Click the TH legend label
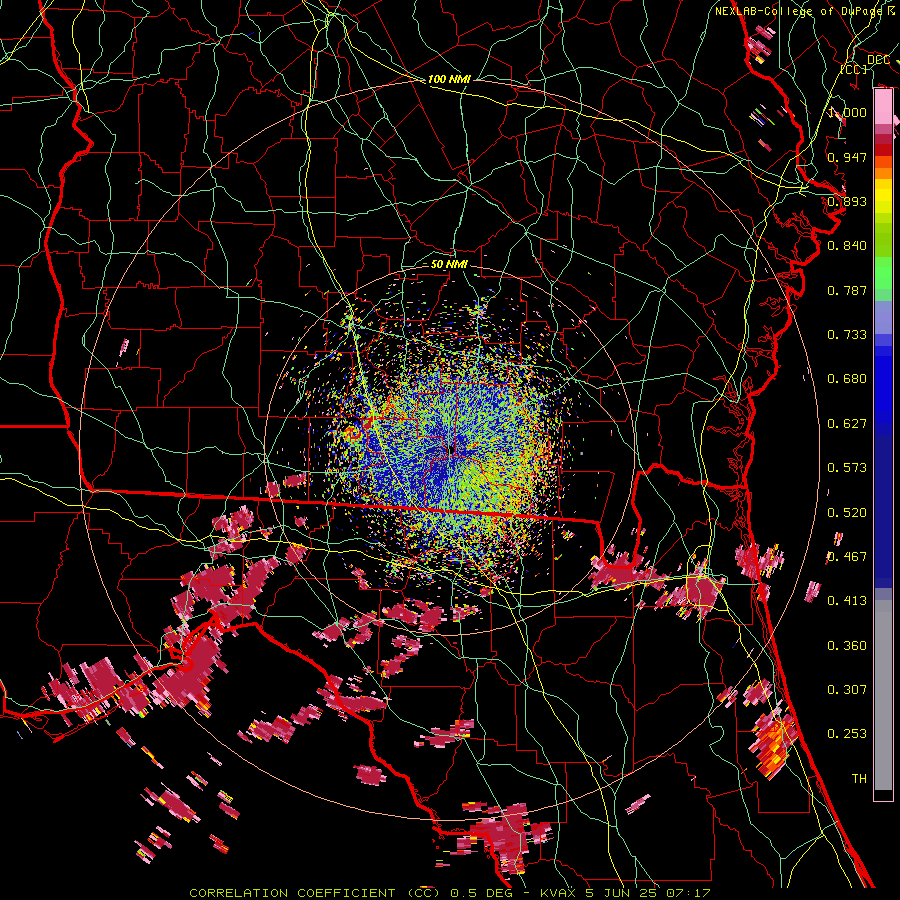Screen dimensions: 900x900 pos(859,779)
